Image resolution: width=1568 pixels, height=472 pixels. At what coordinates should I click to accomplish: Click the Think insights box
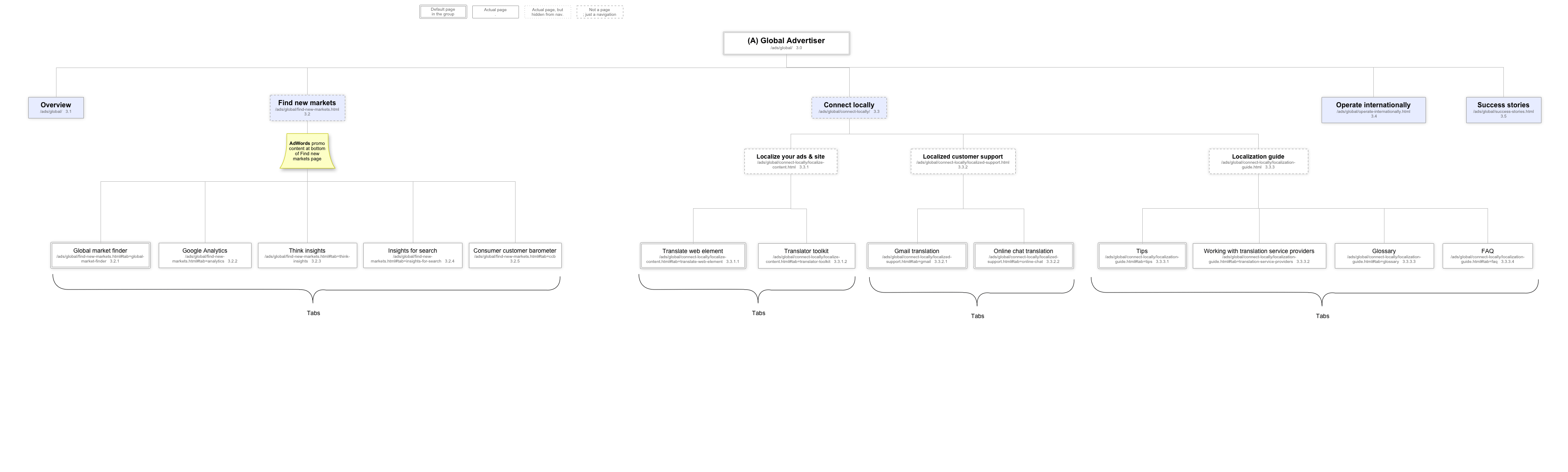307,256
